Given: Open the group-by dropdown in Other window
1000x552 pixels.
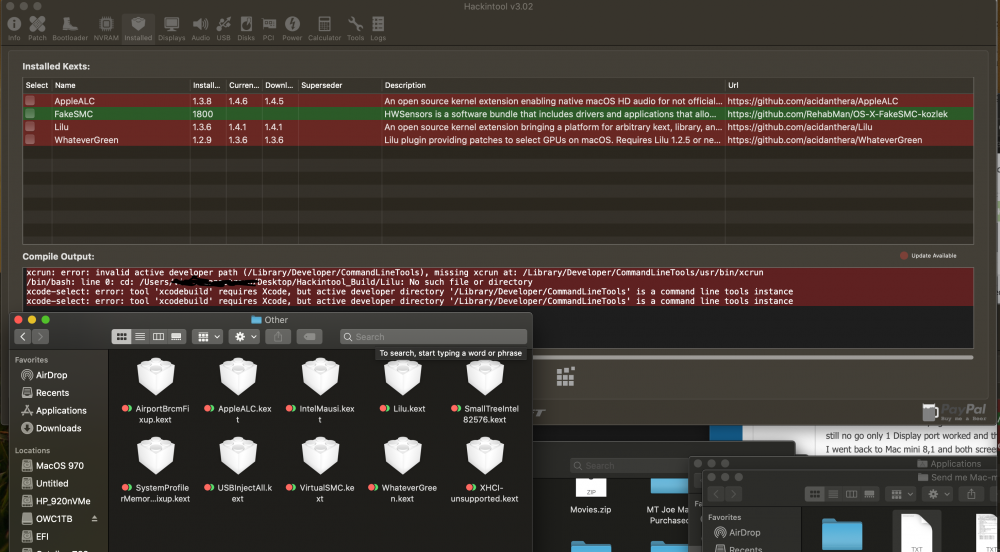Looking at the screenshot, I should (x=207, y=337).
